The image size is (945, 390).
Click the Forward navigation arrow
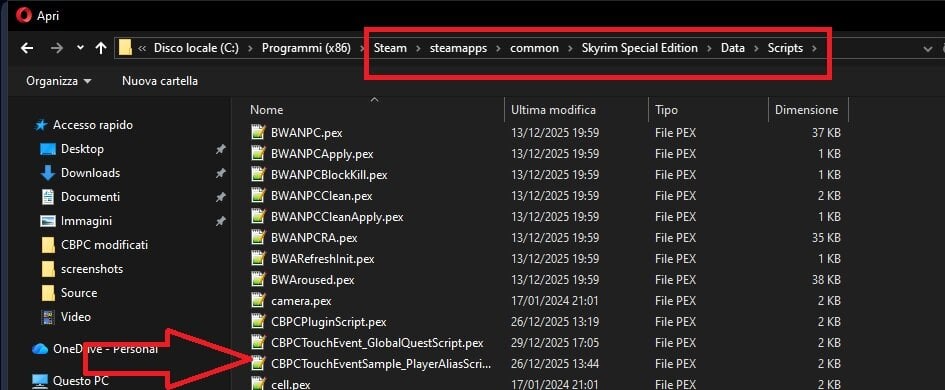tap(57, 48)
